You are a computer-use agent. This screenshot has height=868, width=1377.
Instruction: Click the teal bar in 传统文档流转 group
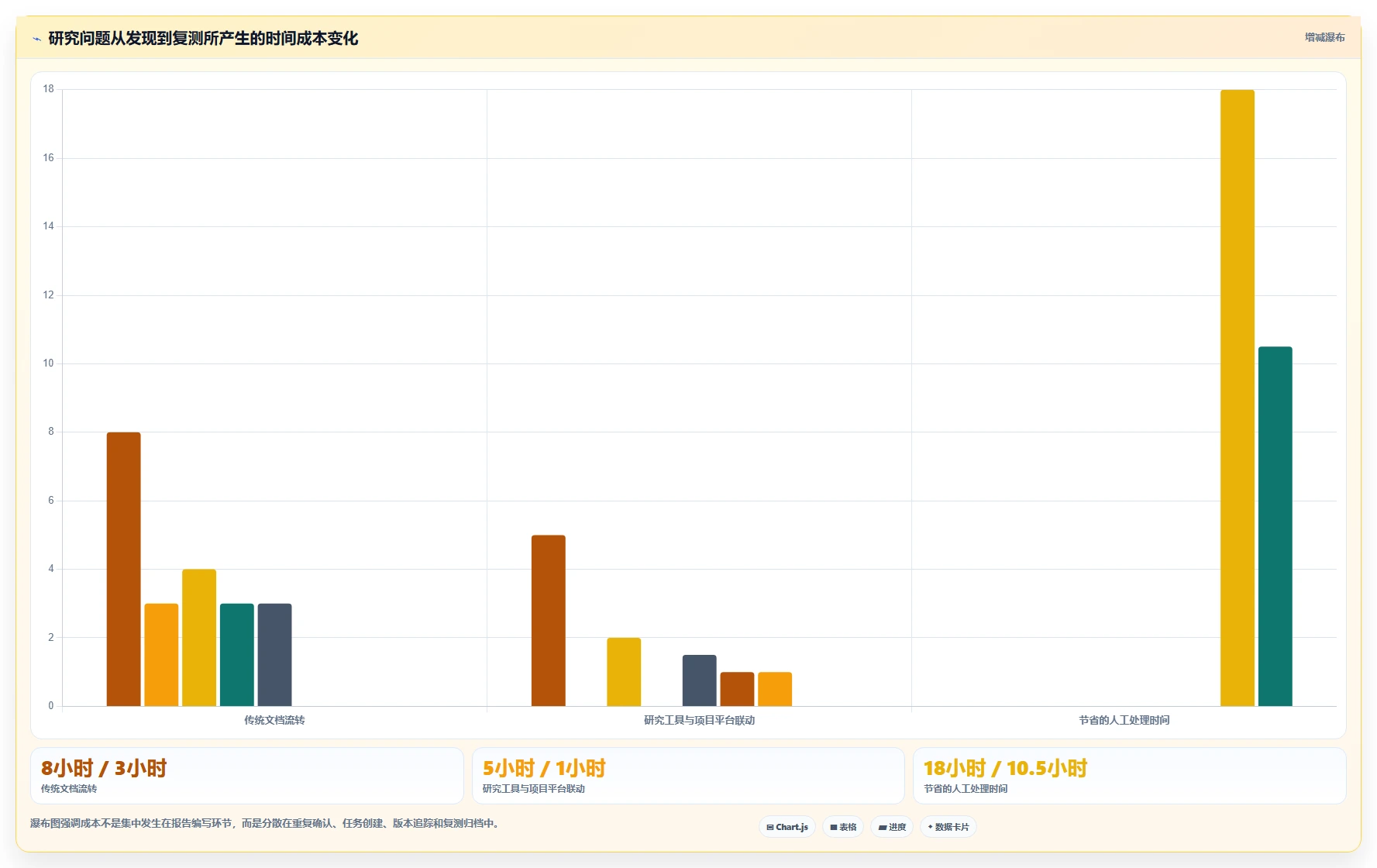coord(237,655)
